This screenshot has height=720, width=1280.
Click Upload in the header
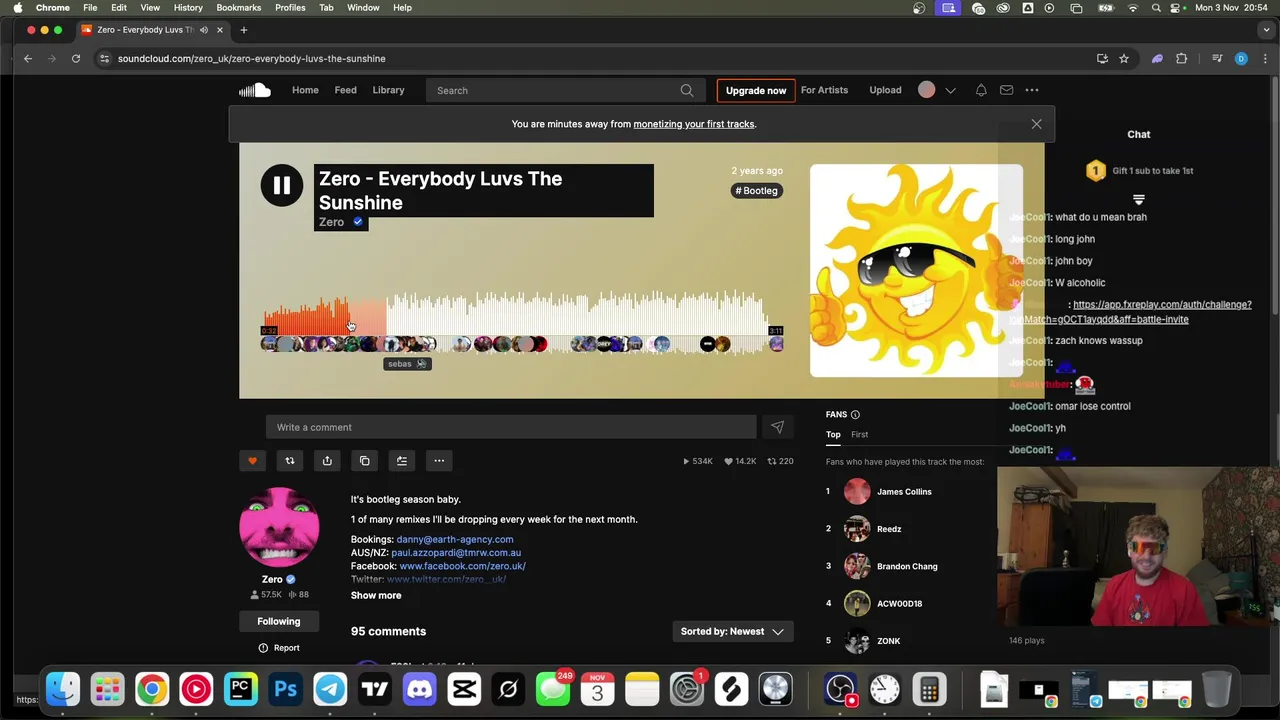(x=885, y=90)
